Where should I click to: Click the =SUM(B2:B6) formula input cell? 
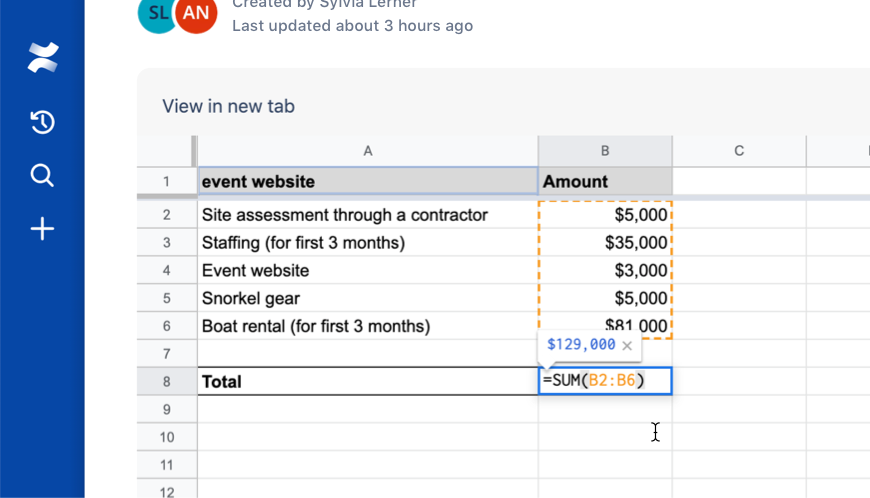point(605,381)
